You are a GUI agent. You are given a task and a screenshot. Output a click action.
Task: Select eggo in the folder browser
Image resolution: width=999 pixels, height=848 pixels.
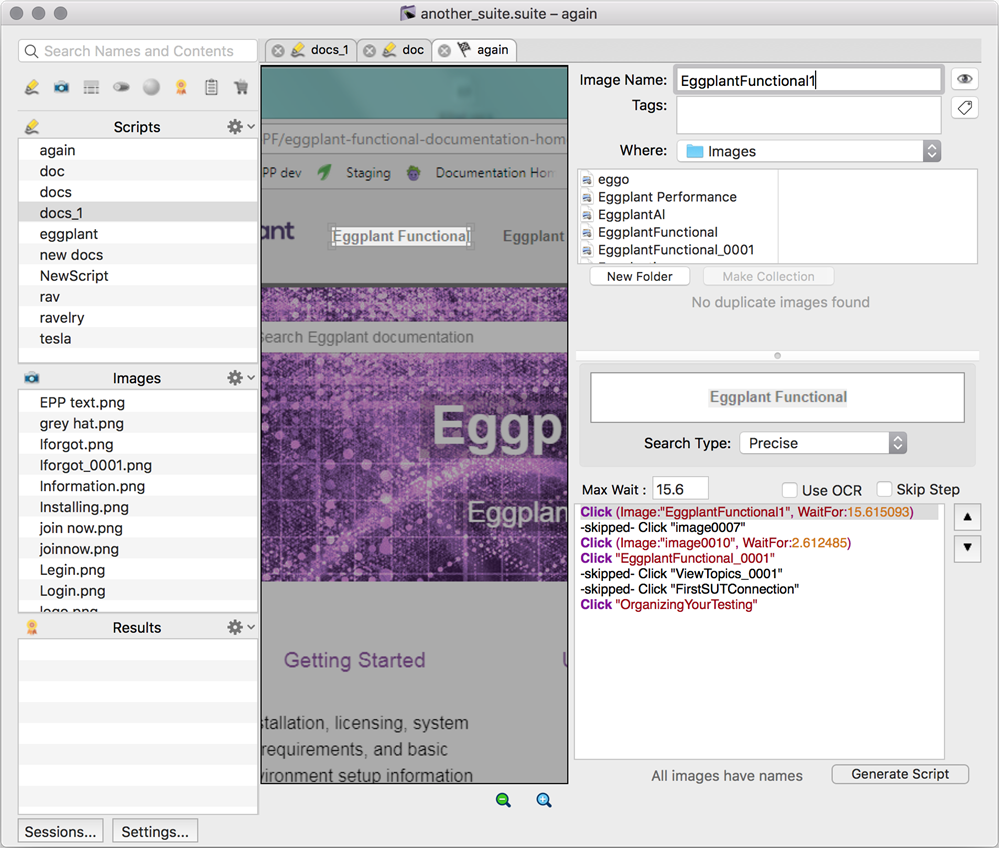click(x=678, y=180)
